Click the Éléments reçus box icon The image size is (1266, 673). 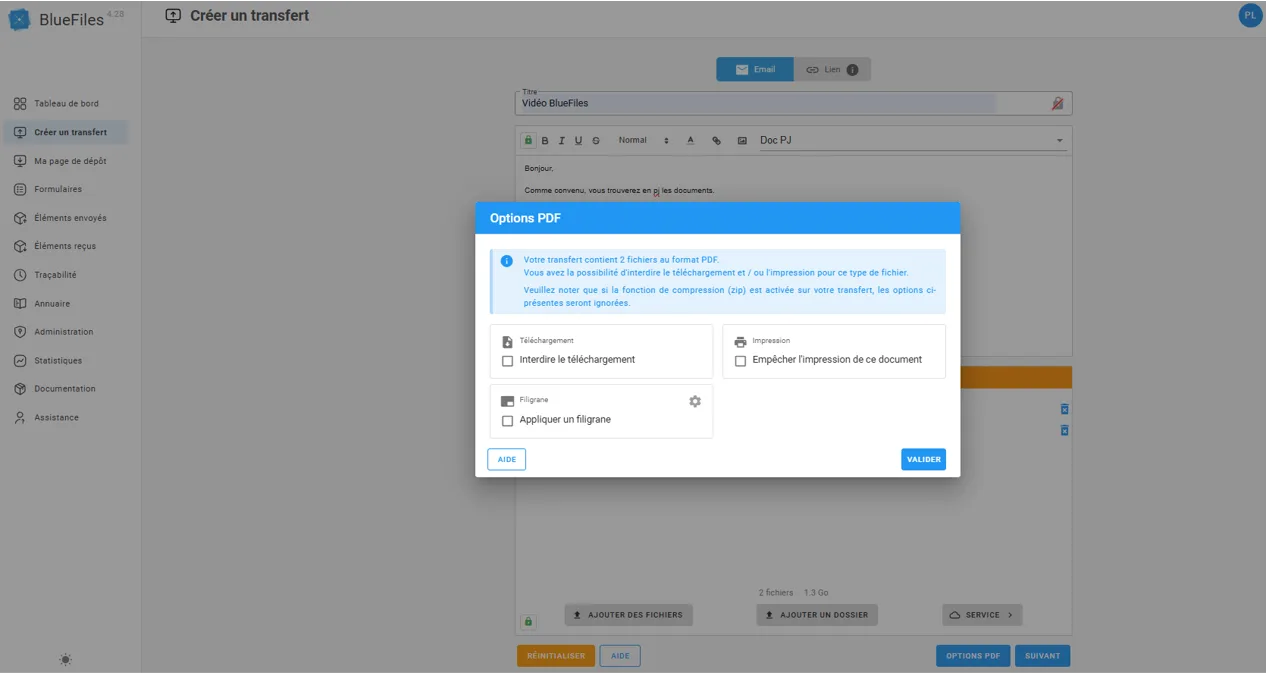tap(20, 246)
